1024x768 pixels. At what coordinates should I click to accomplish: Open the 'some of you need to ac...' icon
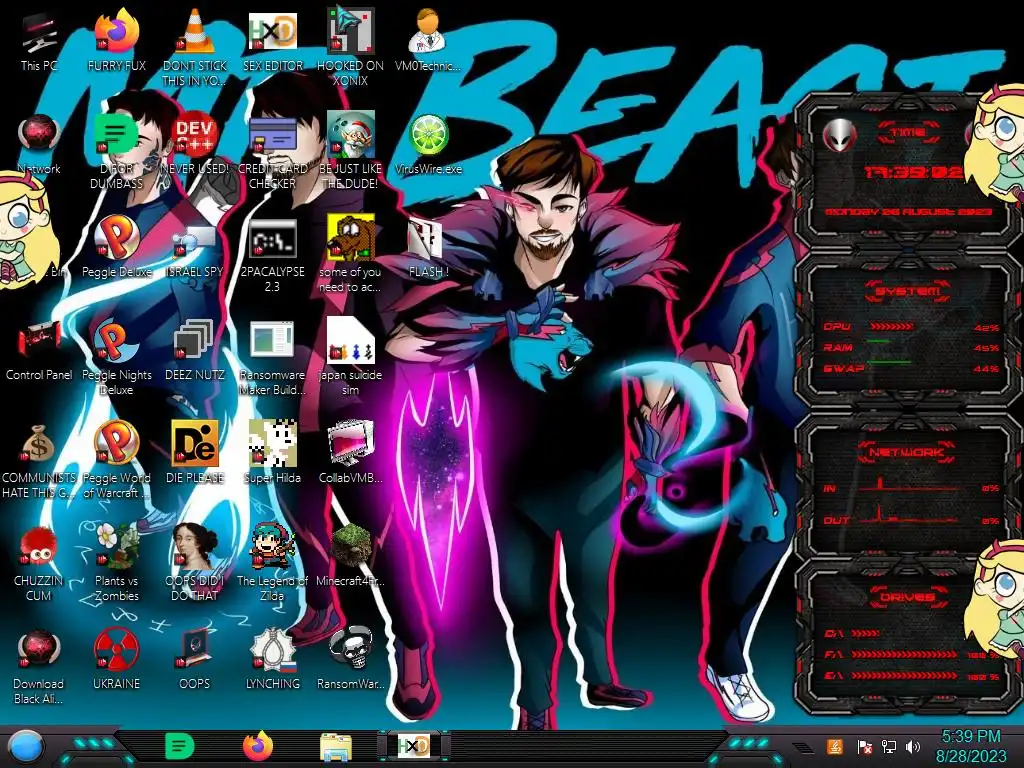[x=351, y=255]
